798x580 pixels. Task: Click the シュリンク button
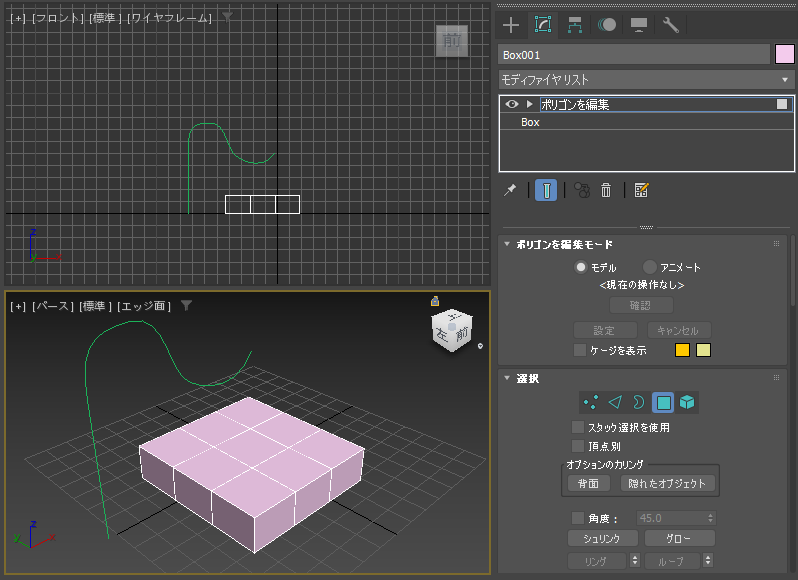(x=603, y=538)
